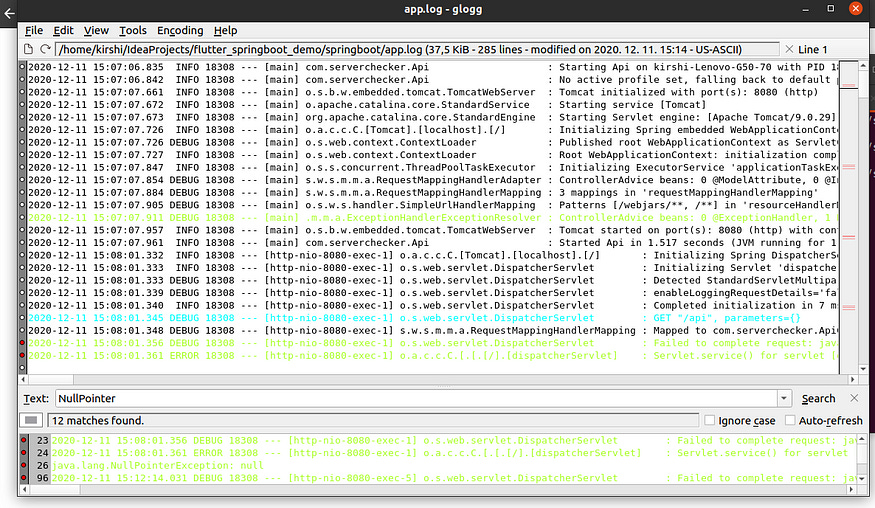Screen dimensions: 875x508
Task: Click the match overview bar with red marks
Action: click(849, 217)
